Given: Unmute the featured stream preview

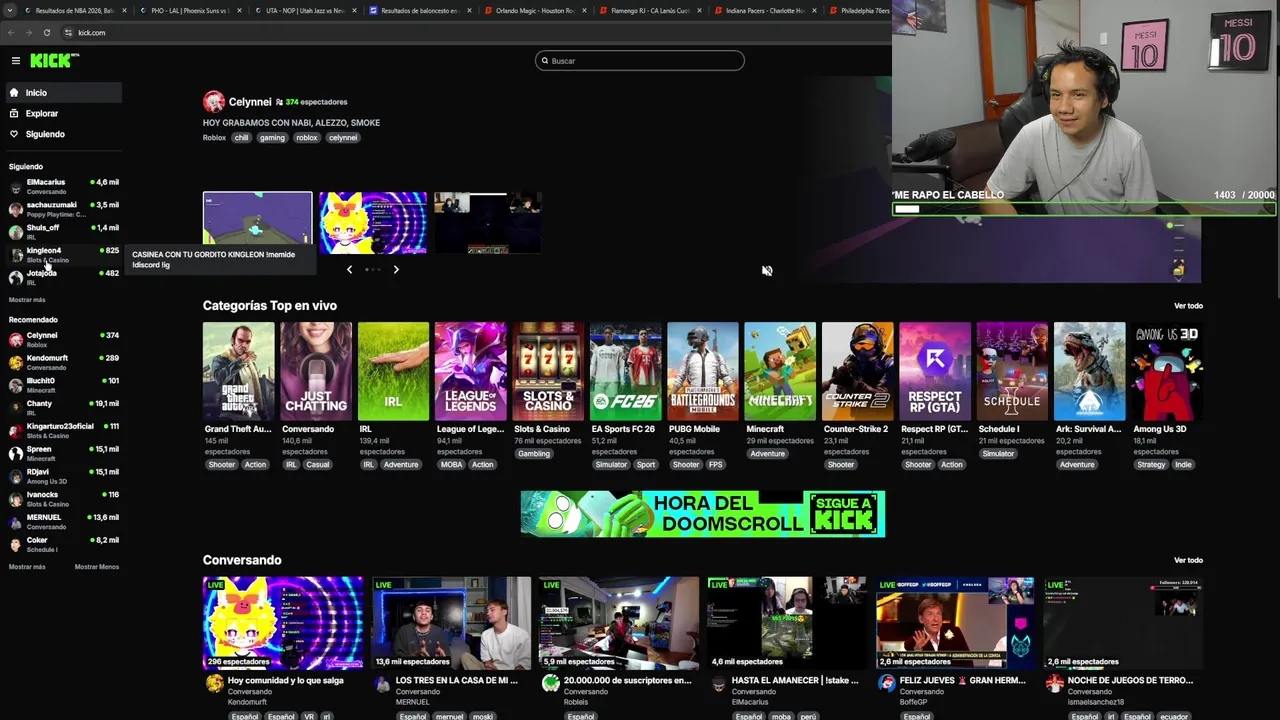Looking at the screenshot, I should click(x=767, y=271).
